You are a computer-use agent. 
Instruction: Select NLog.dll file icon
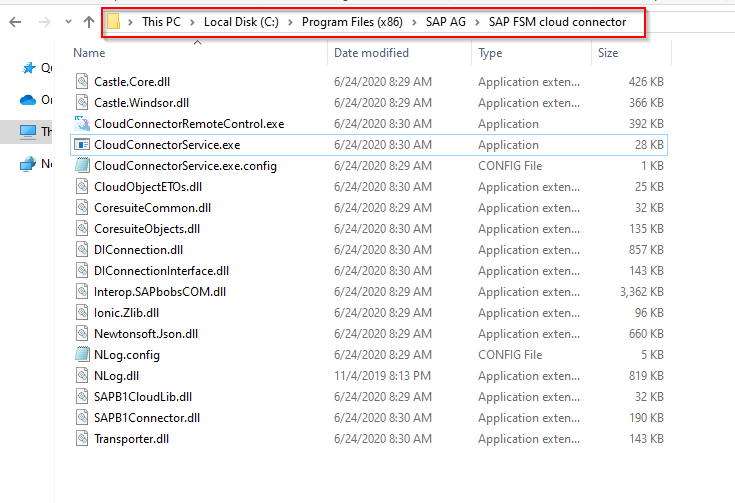click(x=82, y=375)
